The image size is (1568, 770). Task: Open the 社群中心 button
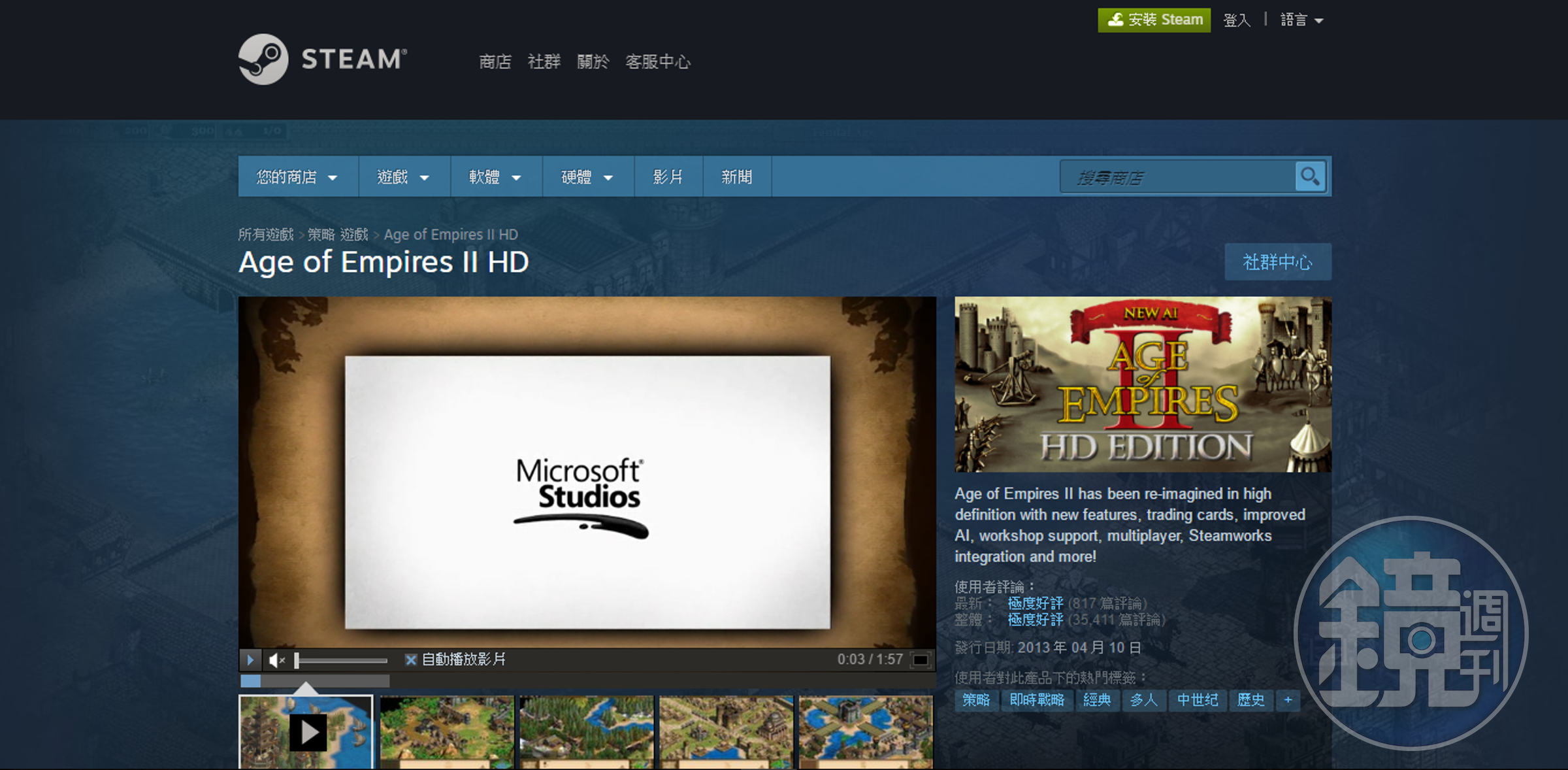tap(1277, 262)
